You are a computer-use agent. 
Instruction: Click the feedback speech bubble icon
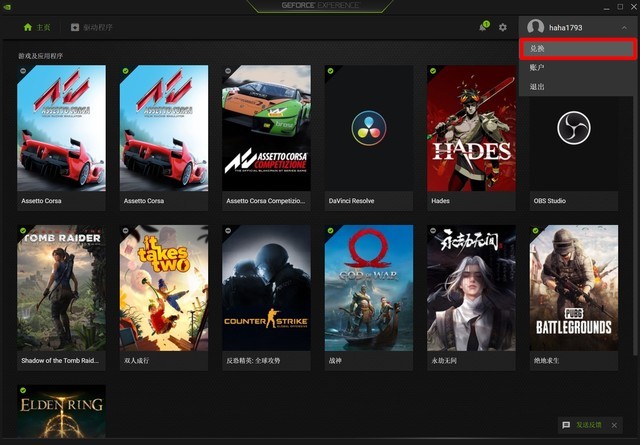[x=566, y=425]
